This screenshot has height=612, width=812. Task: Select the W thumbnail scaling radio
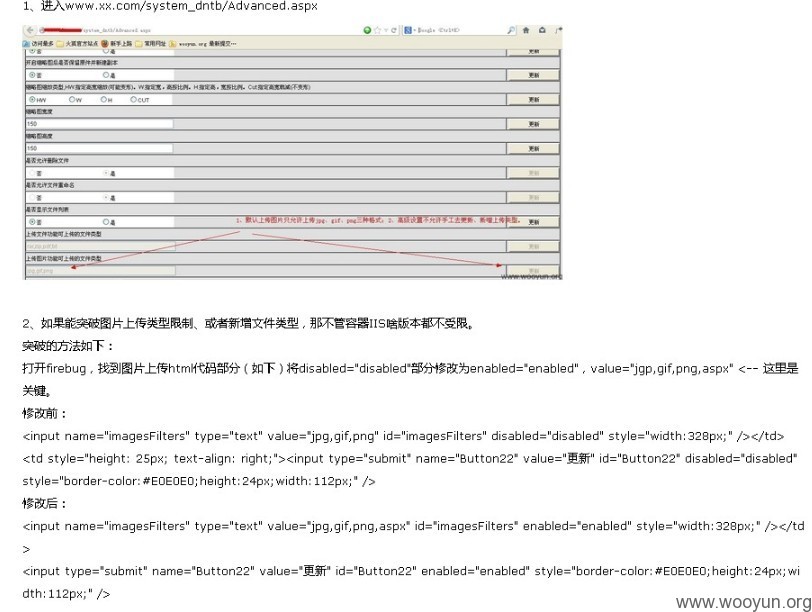72,99
